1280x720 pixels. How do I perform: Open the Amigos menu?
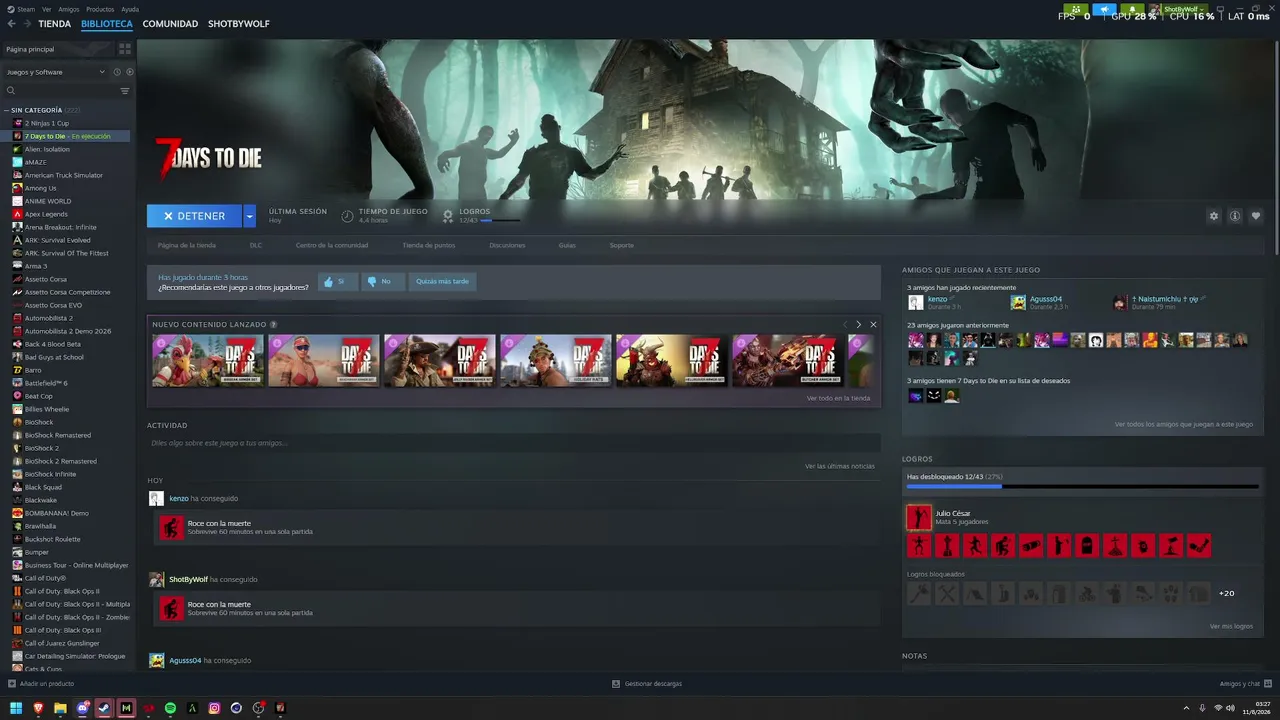pyautogui.click(x=69, y=9)
